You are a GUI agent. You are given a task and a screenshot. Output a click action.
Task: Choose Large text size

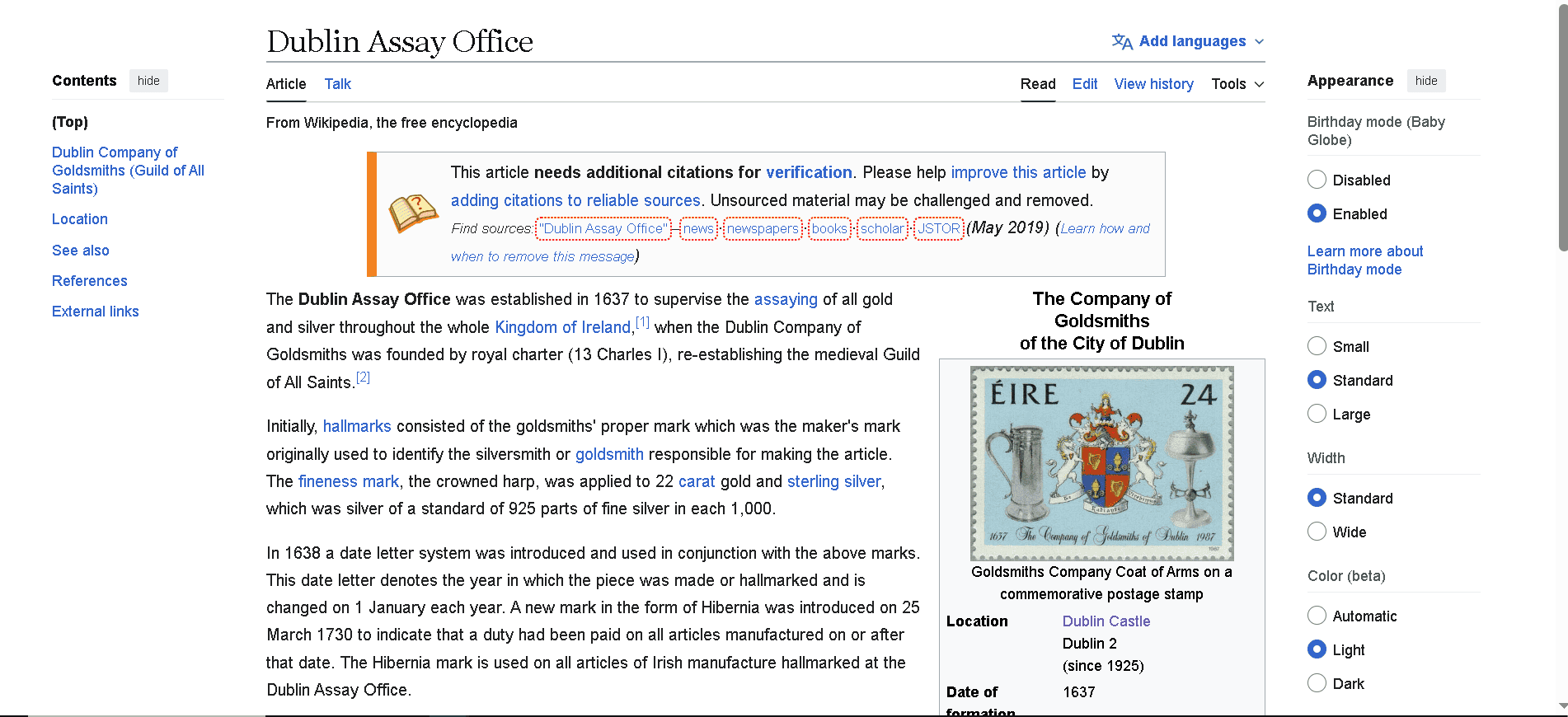tap(1317, 414)
